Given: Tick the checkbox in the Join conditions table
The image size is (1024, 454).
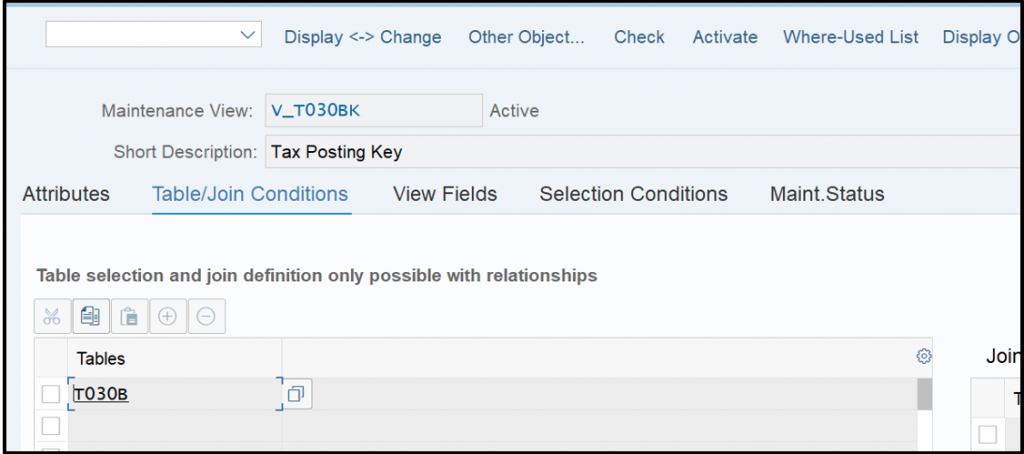Looking at the screenshot, I should point(987,434).
